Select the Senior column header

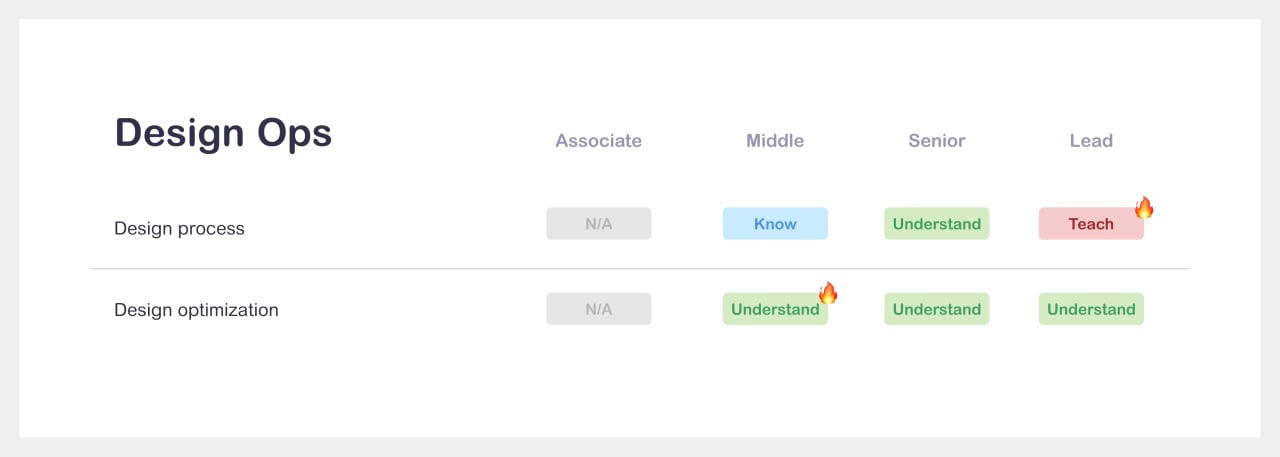pos(937,141)
